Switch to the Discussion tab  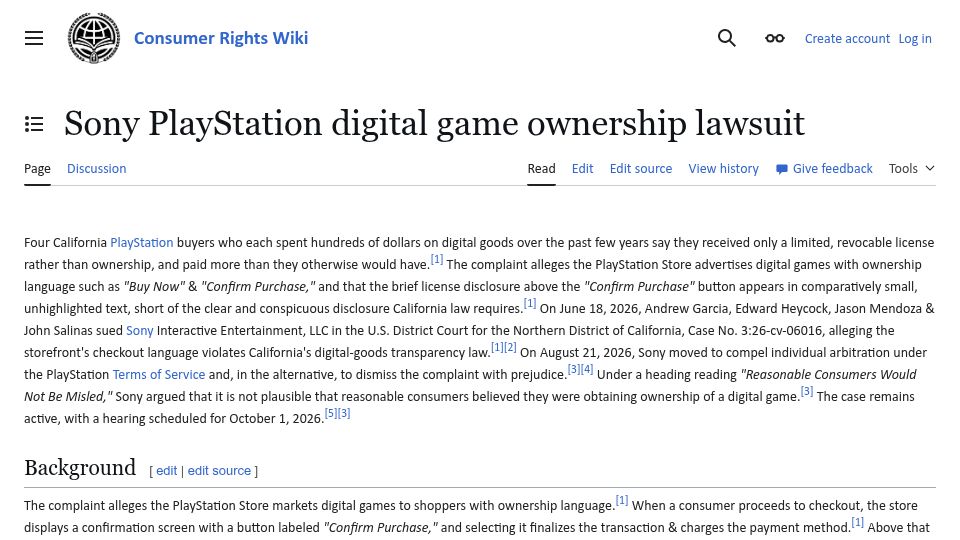tap(97, 168)
